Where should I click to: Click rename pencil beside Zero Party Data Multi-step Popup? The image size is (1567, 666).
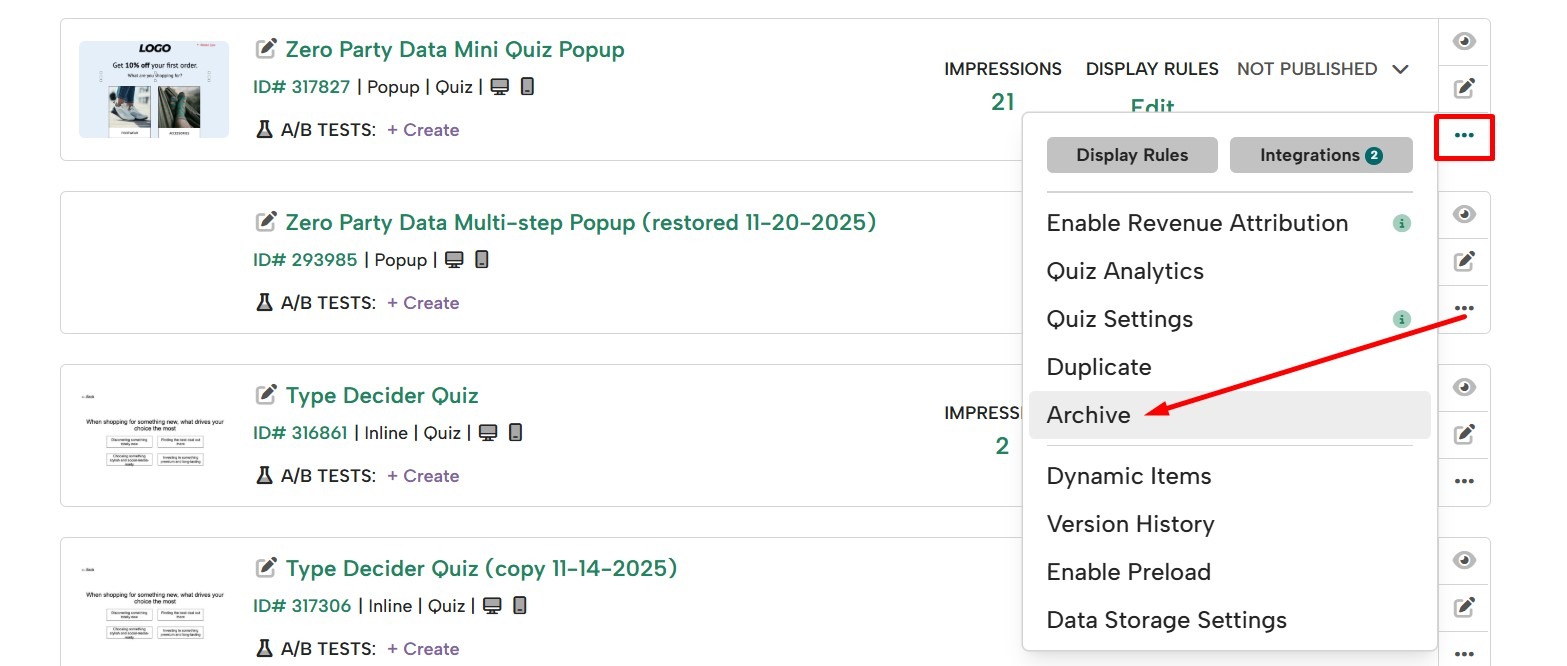[266, 222]
